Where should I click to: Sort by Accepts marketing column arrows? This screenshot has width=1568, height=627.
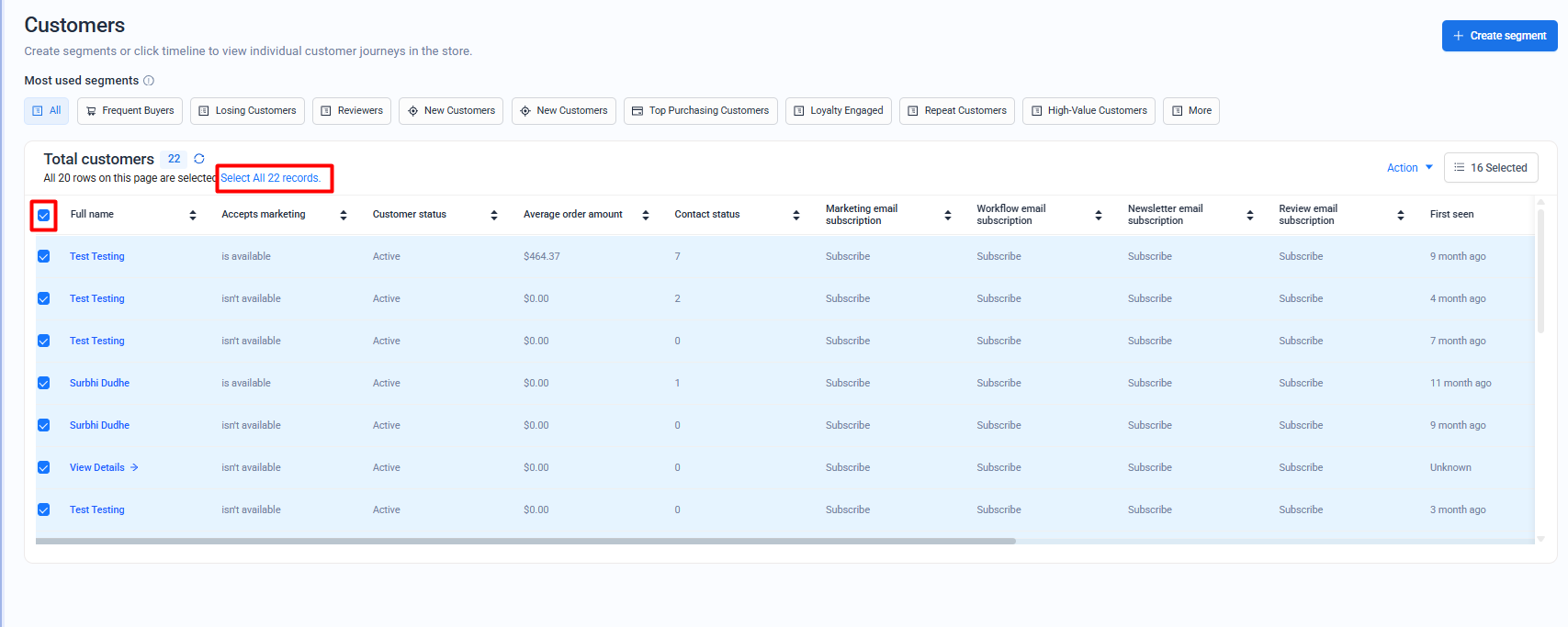point(344,215)
